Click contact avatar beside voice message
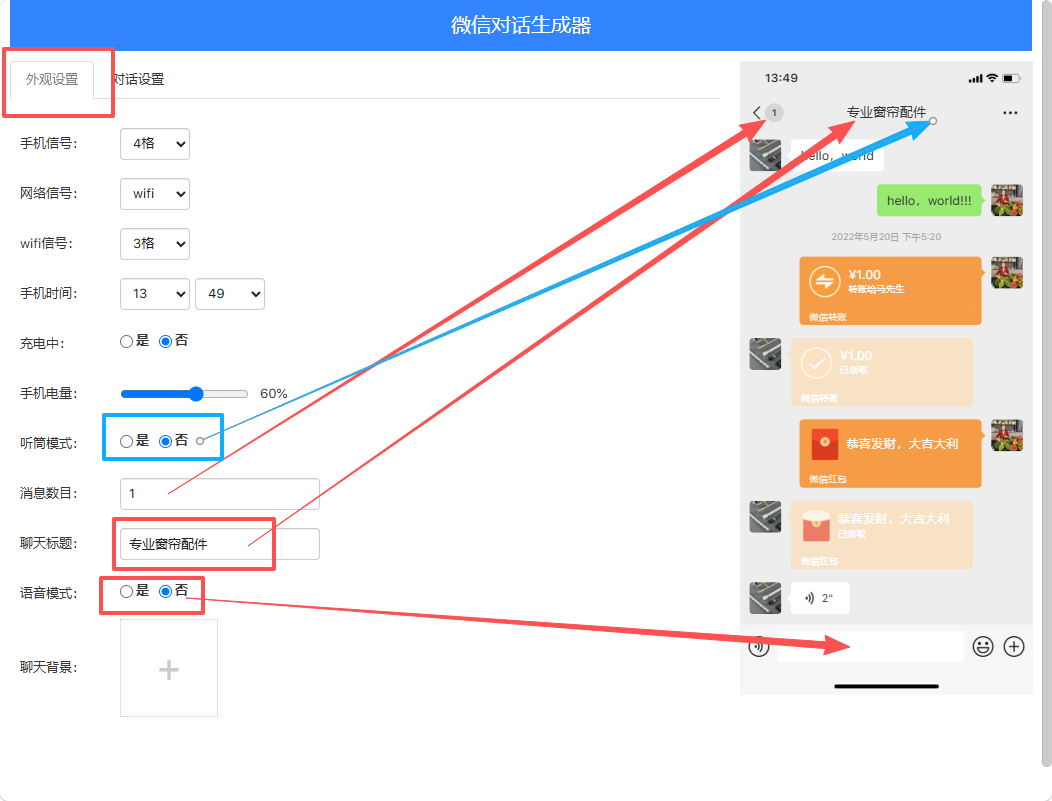Screen dimensions: 1052x801 (765, 598)
